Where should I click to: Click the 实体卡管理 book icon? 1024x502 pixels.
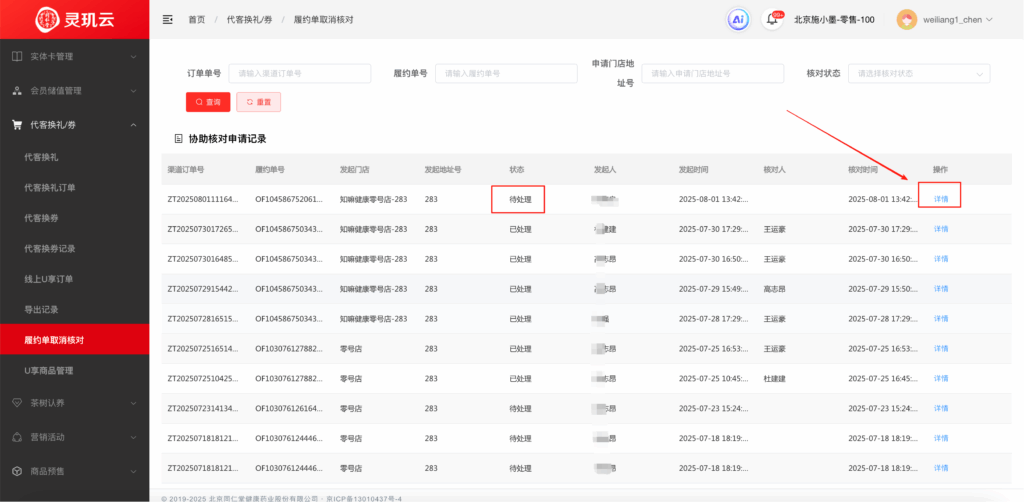click(17, 56)
